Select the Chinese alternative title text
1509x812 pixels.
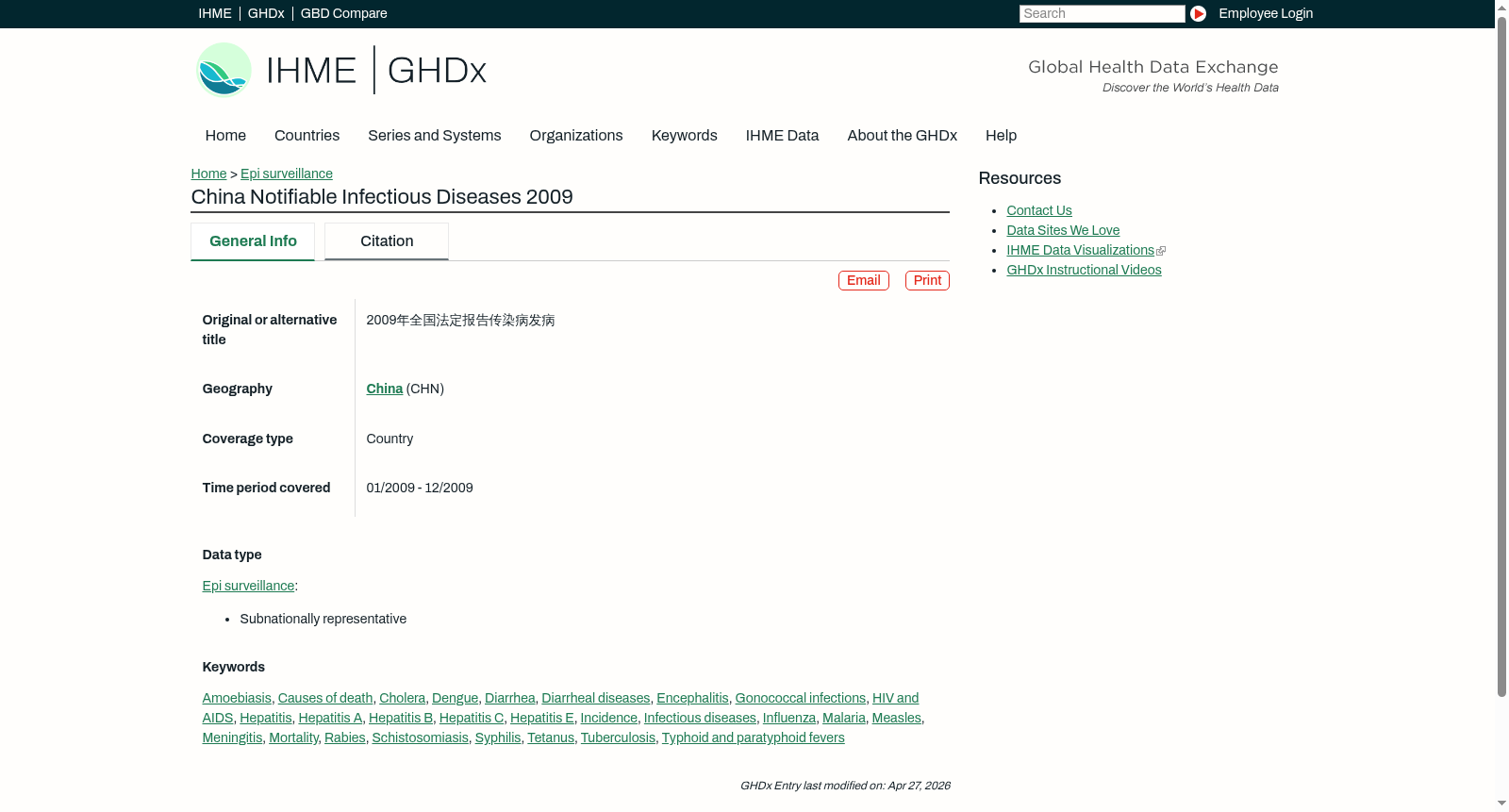coord(460,321)
